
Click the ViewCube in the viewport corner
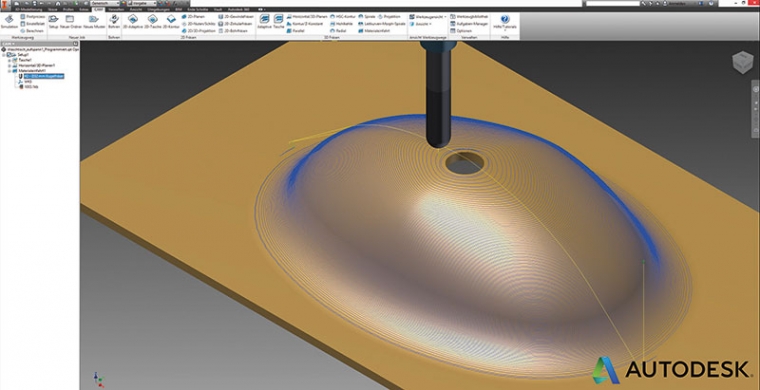[x=742, y=63]
